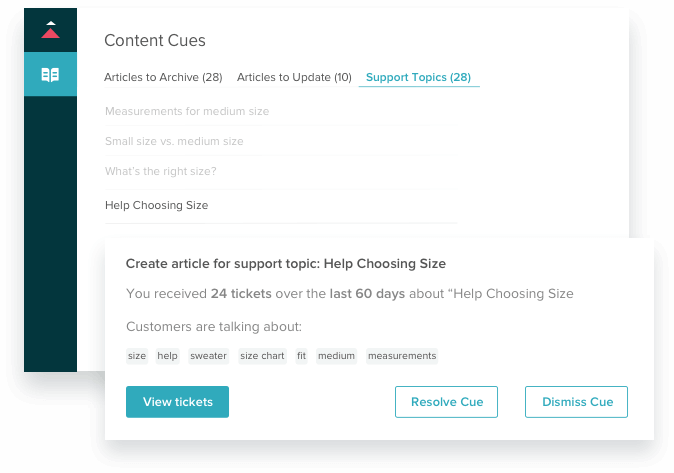Viewport: 674px width, 473px height.
Task: Click the Dismiss Cue button
Action: [x=576, y=402]
